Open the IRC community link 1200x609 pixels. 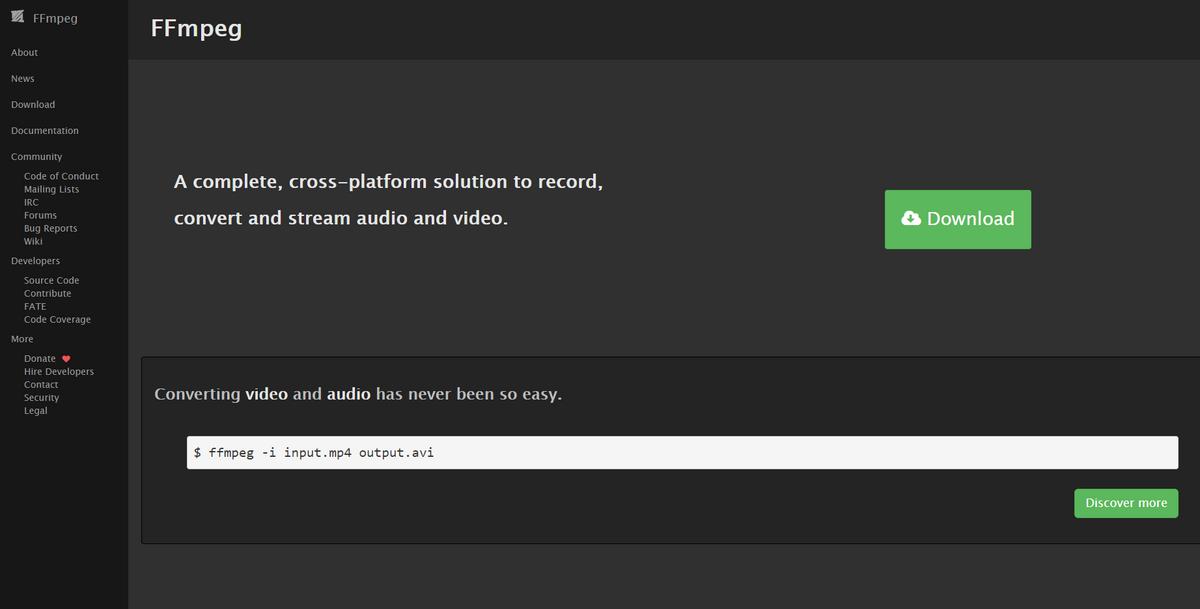coord(31,201)
